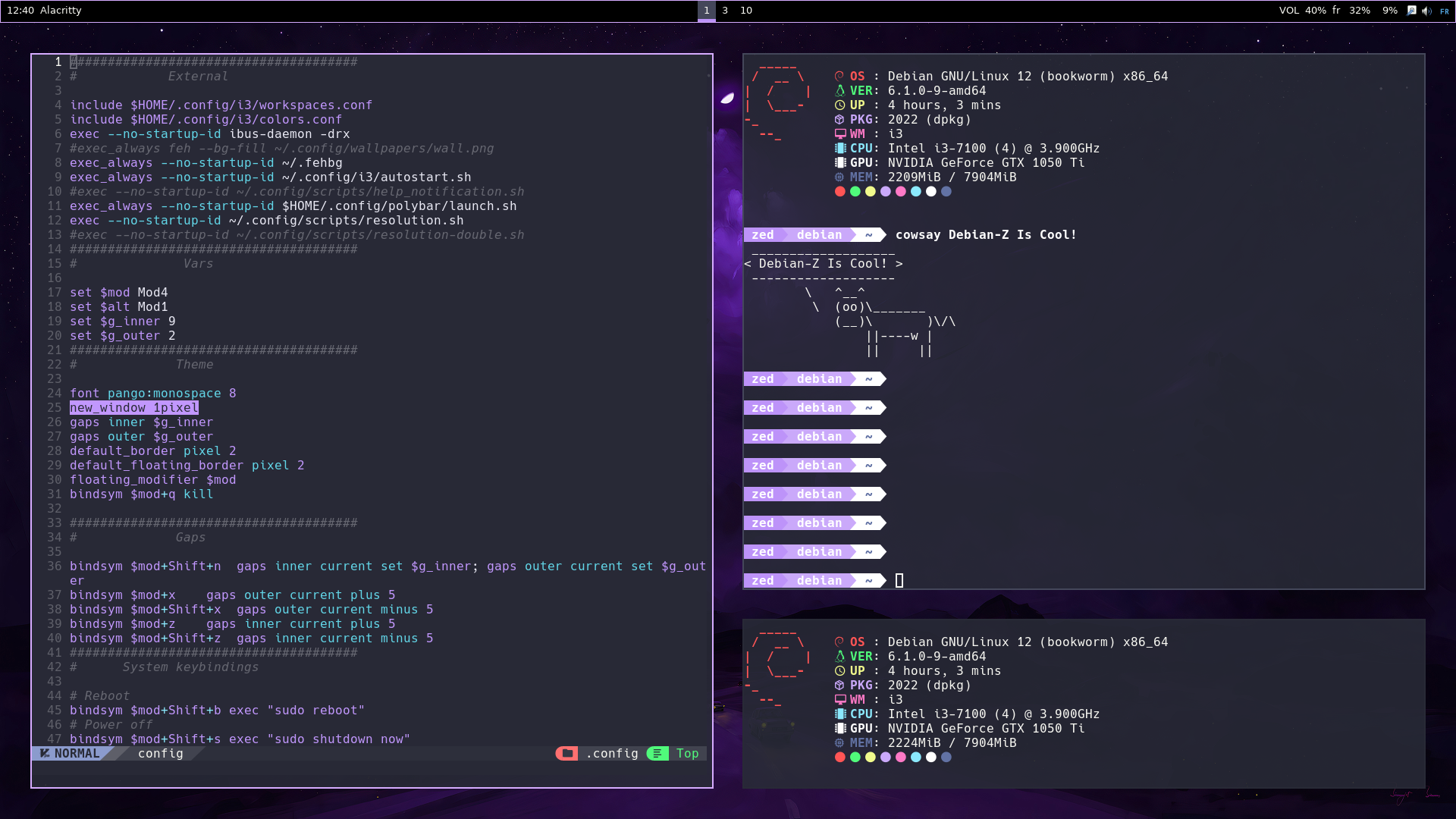Click the CPU chip icon in the top fastfetch panel
Image resolution: width=1456 pixels, height=819 pixels.
839,148
